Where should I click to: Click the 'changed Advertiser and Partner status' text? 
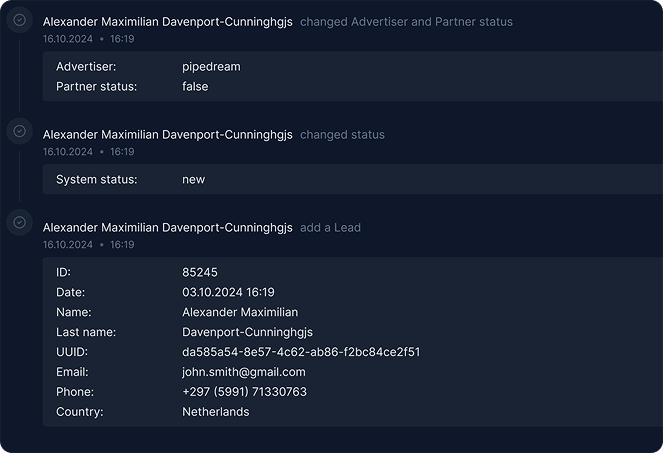click(x=406, y=22)
